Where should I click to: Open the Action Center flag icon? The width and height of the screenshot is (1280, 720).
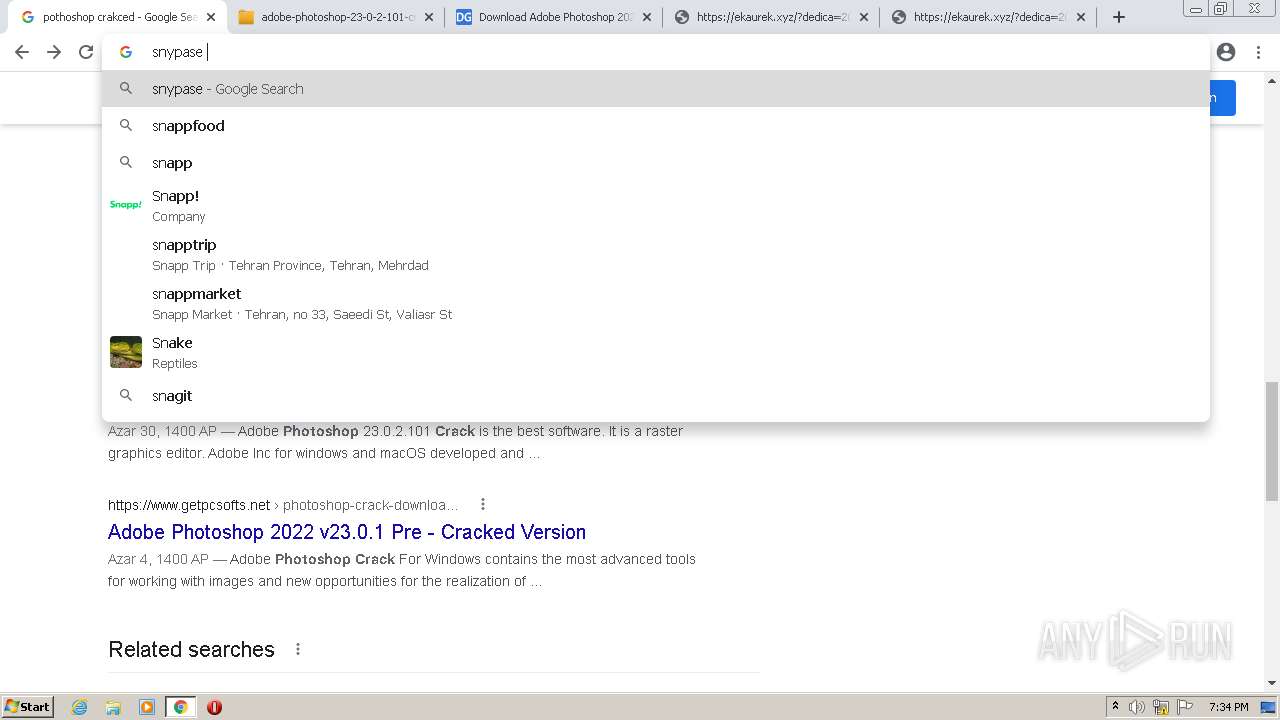tap(1184, 707)
